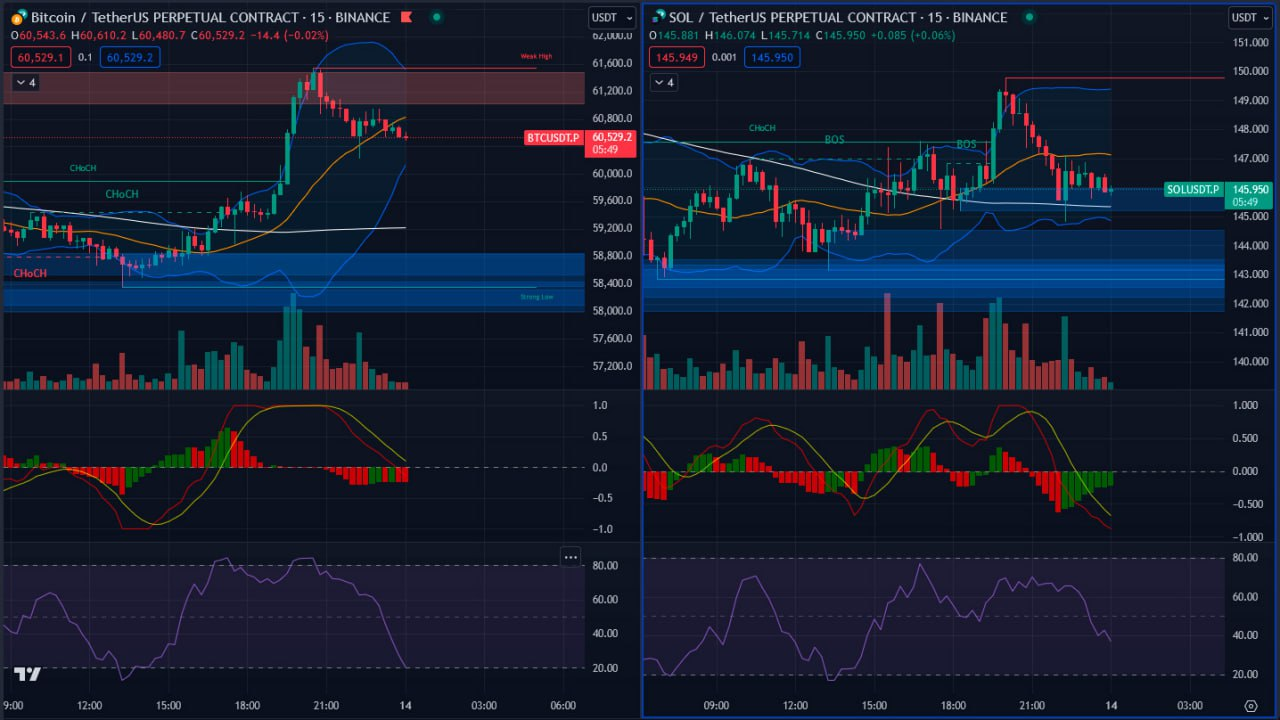Collapse the 4 indicators legend on Bitcoin chart

[x=24, y=82]
